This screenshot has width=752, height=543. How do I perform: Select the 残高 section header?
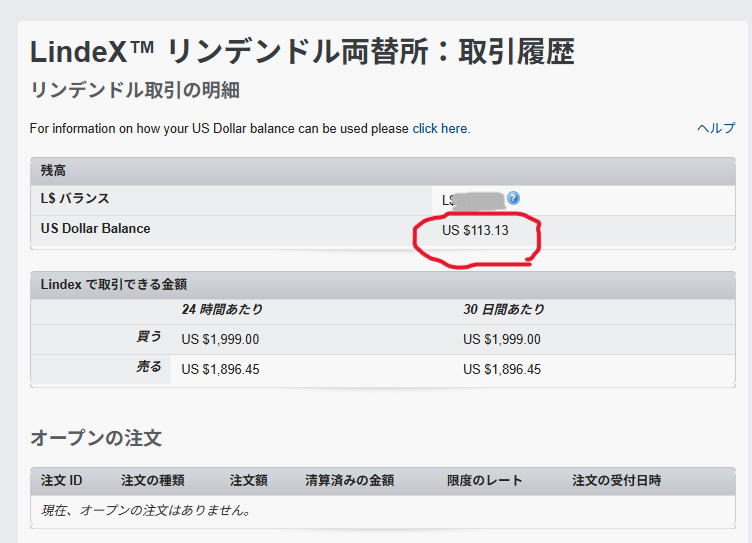pos(54,171)
